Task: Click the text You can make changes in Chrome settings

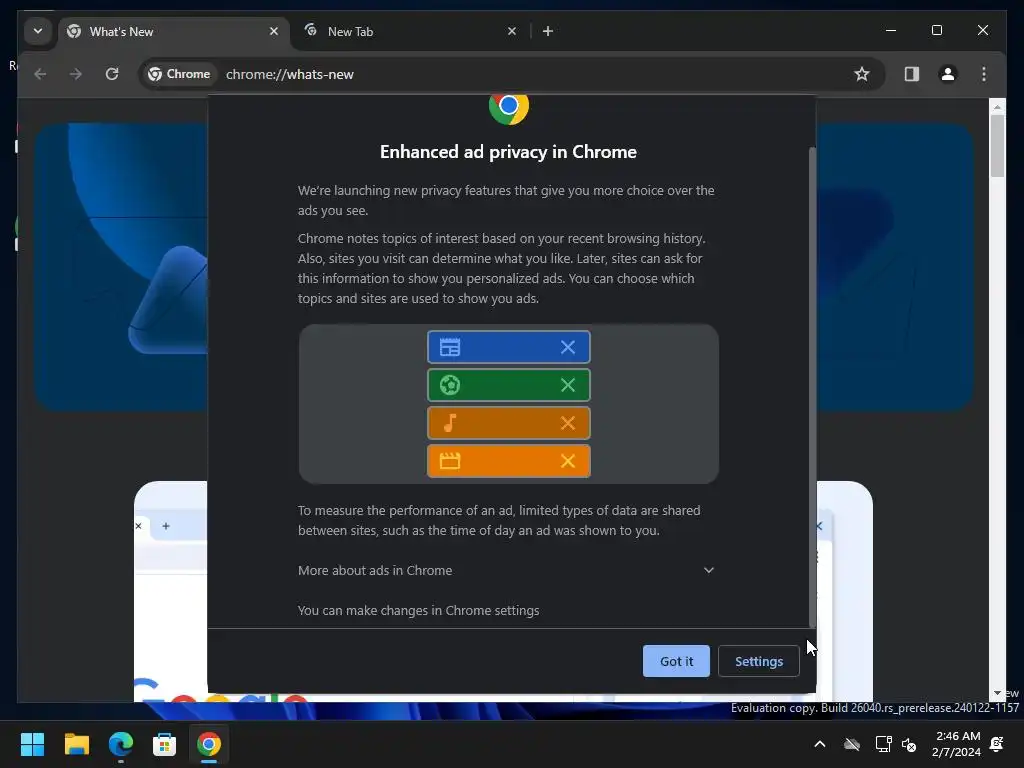Action: pos(419,611)
